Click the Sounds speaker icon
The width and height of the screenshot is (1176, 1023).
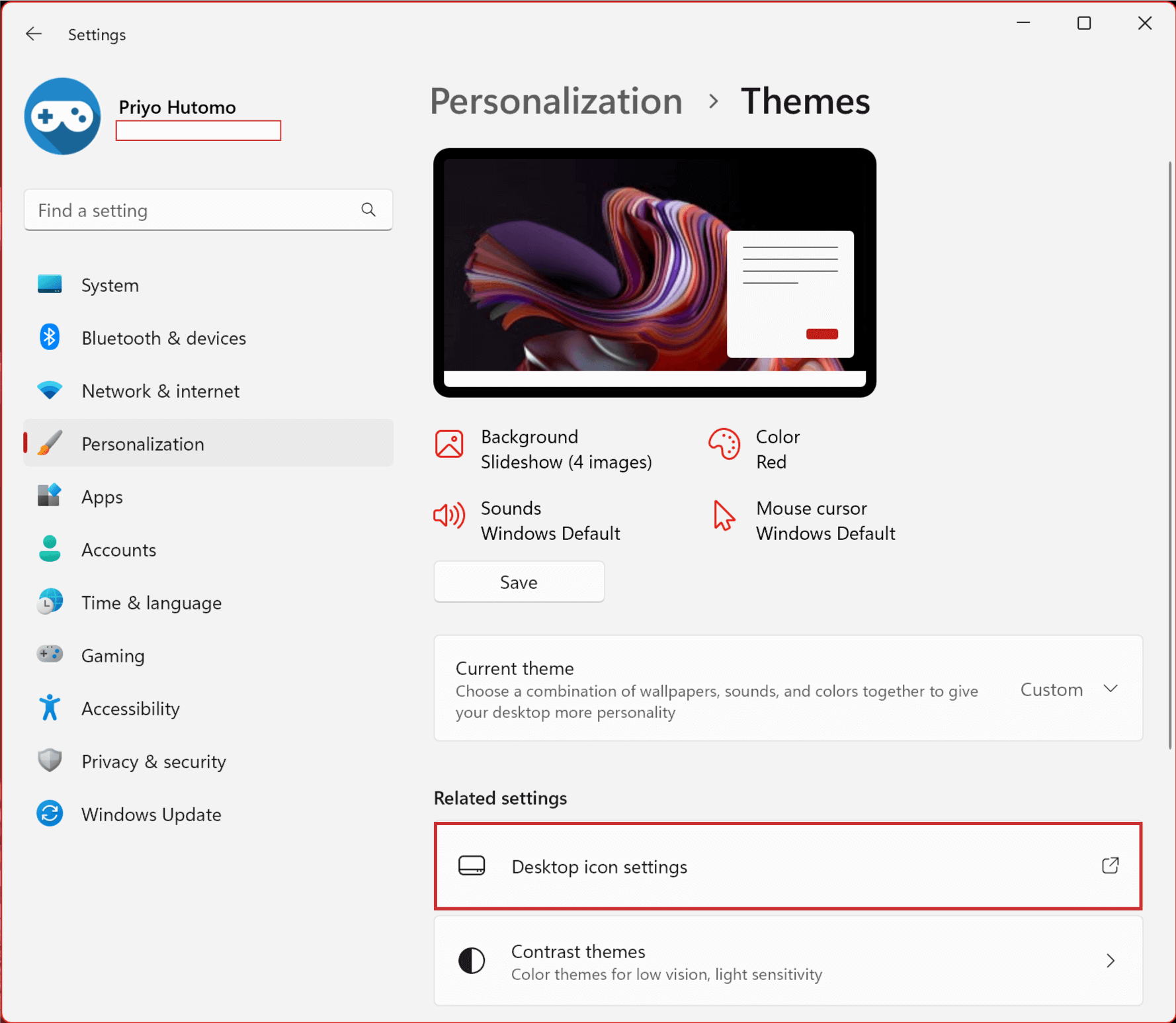(x=449, y=515)
